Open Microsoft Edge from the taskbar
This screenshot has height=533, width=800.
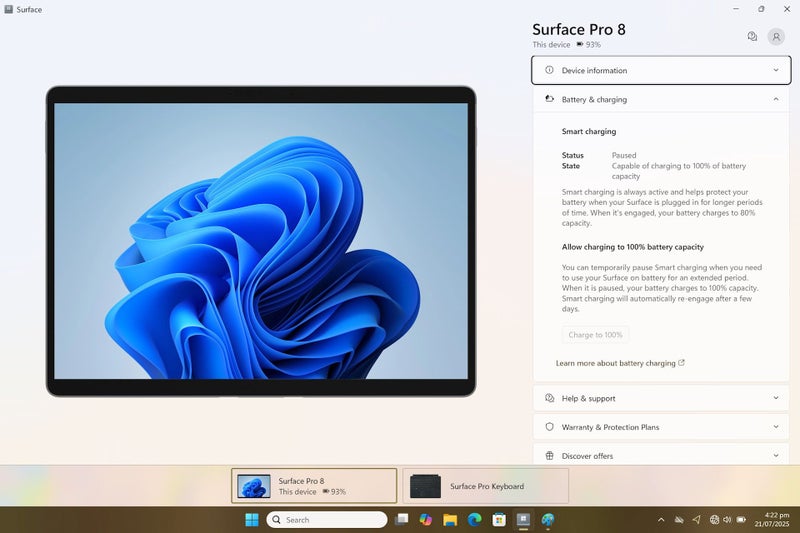pyautogui.click(x=474, y=520)
